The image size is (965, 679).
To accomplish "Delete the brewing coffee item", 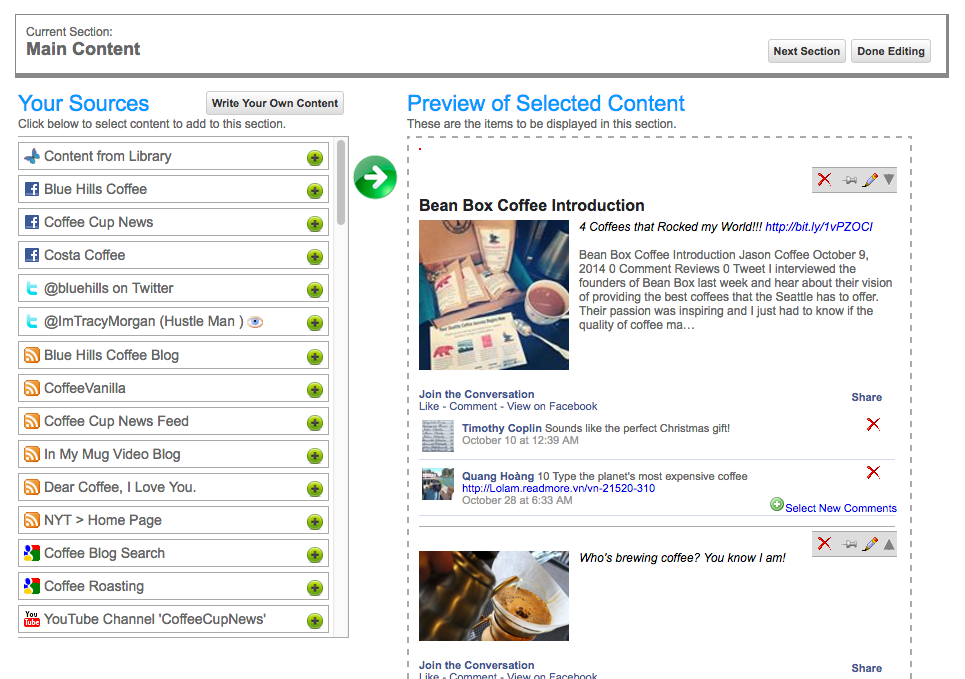I will [824, 543].
